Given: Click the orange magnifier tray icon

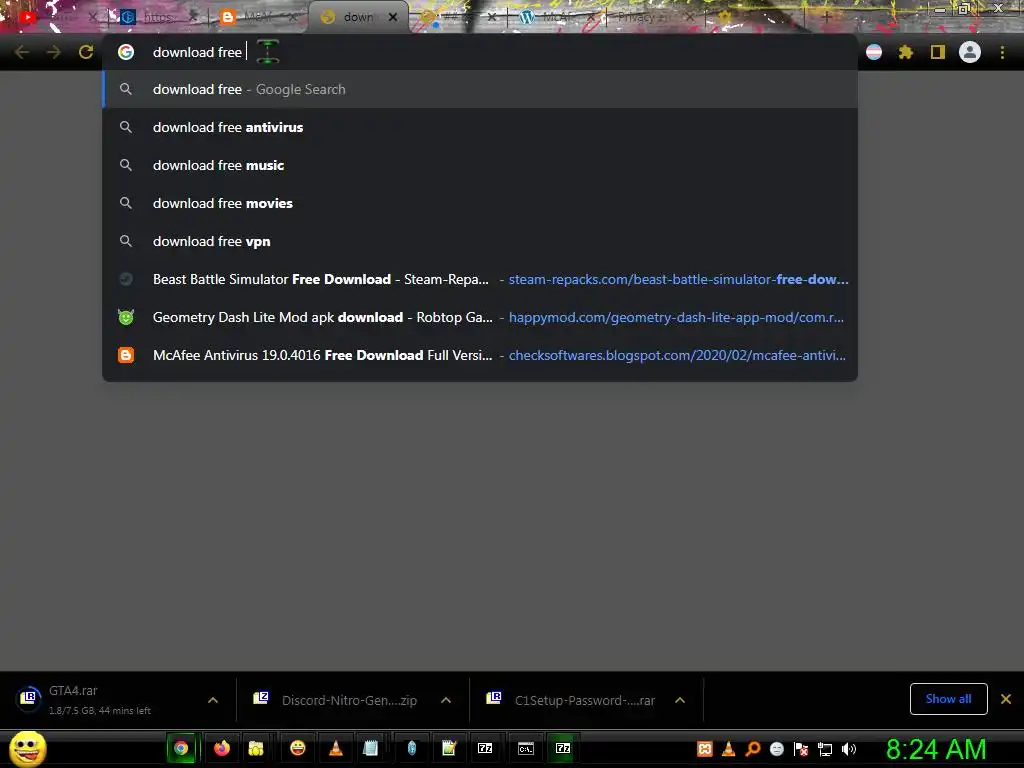Looking at the screenshot, I should click(752, 749).
